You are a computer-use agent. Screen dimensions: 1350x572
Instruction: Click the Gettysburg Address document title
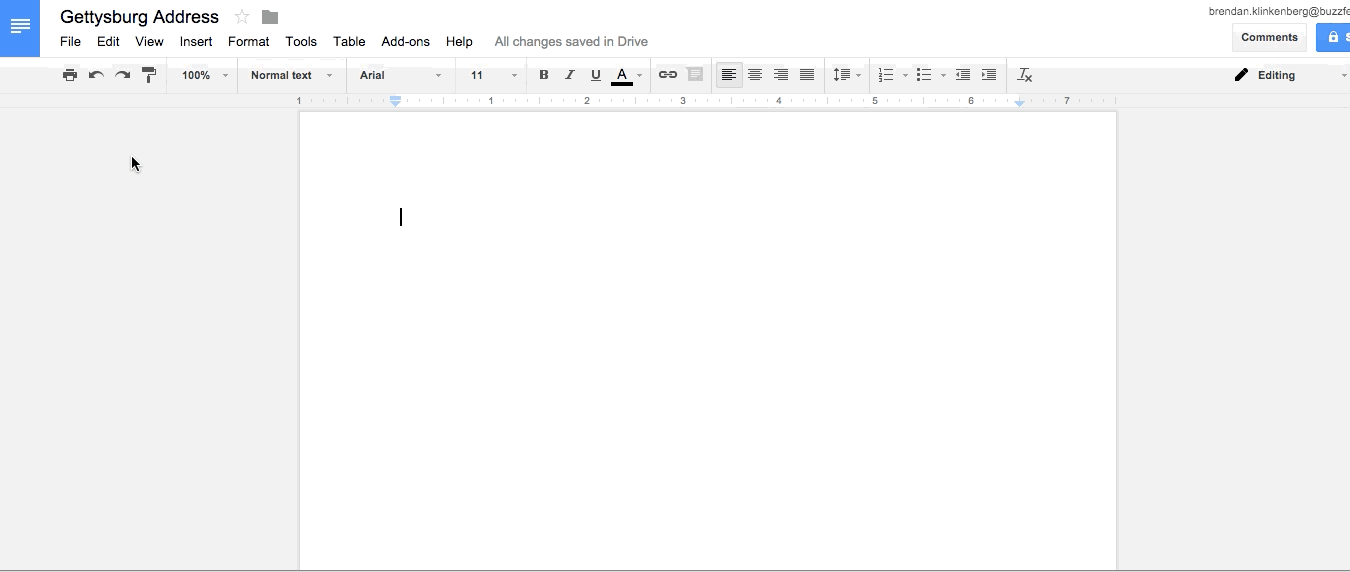click(139, 17)
